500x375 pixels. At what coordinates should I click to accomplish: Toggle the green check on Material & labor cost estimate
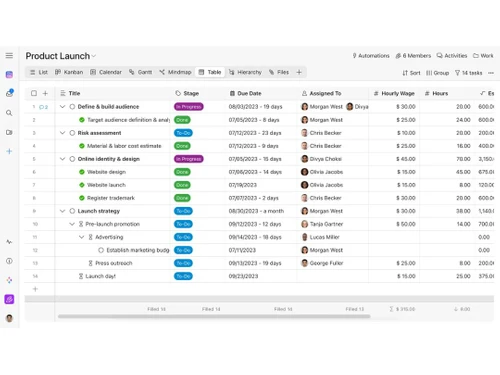click(82, 146)
